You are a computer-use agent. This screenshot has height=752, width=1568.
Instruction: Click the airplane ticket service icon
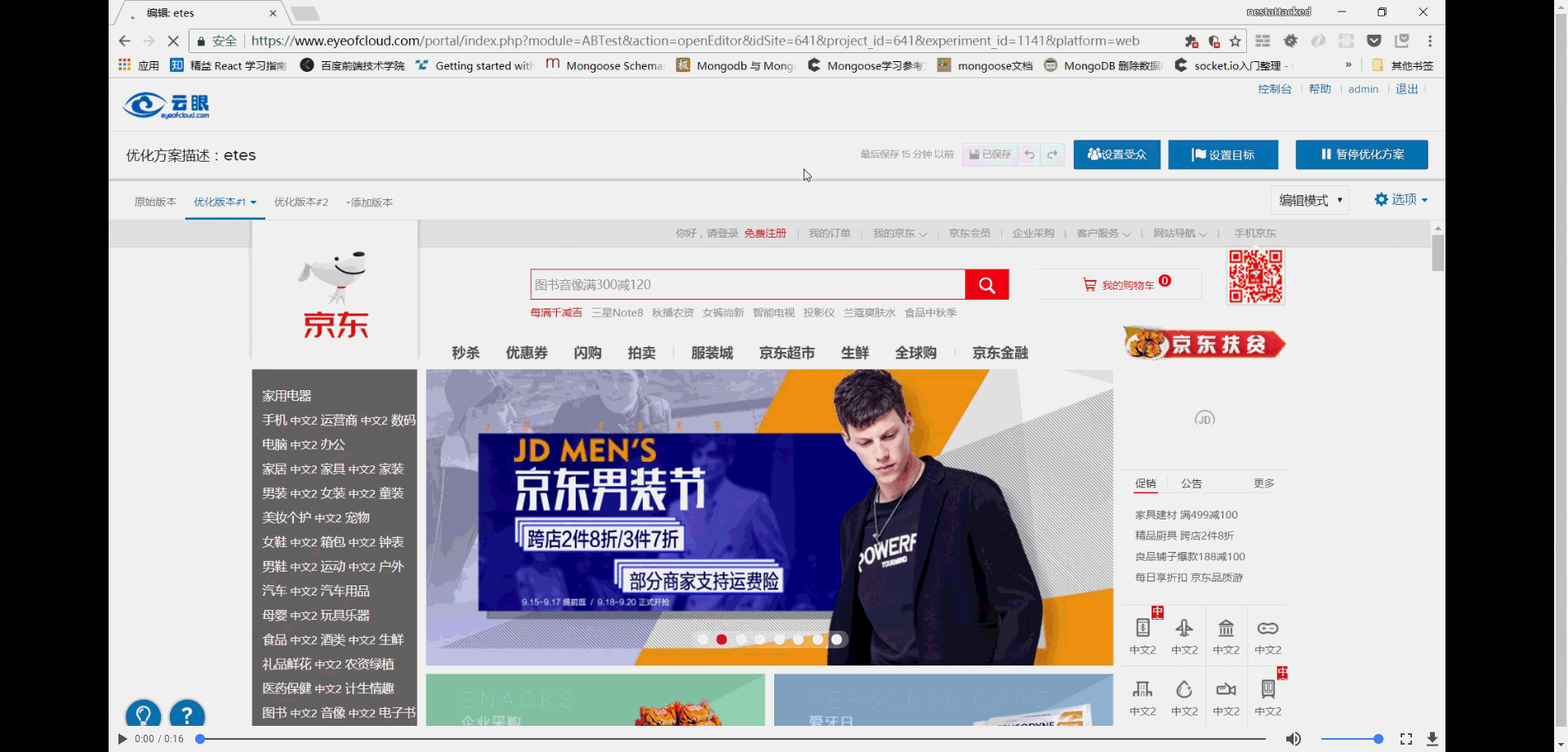click(1184, 628)
